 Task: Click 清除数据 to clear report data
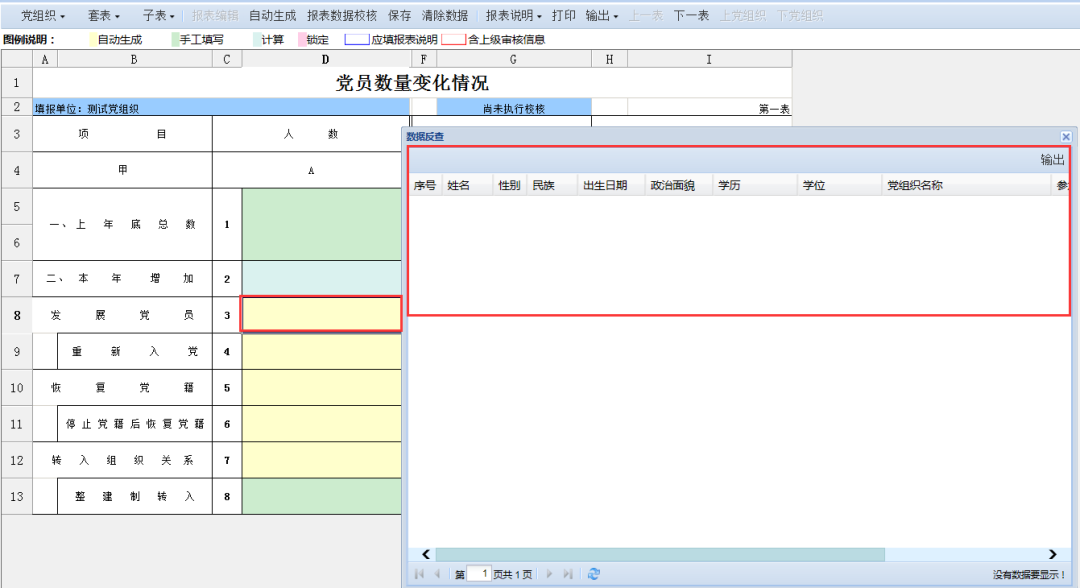pyautogui.click(x=444, y=17)
